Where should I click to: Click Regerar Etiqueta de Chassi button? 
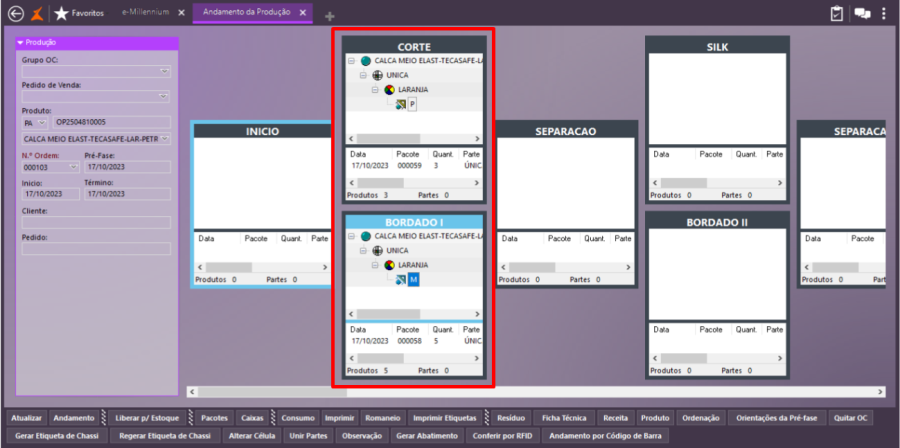pos(165,436)
